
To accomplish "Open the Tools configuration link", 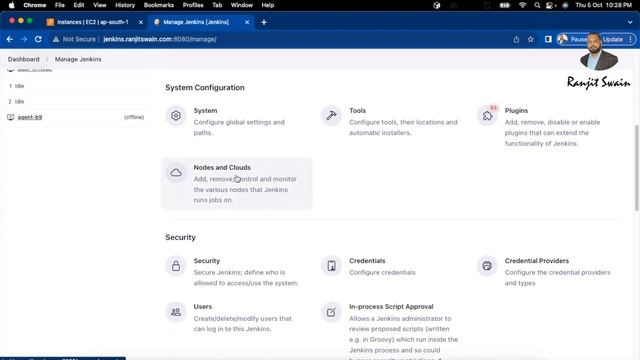I will [358, 111].
